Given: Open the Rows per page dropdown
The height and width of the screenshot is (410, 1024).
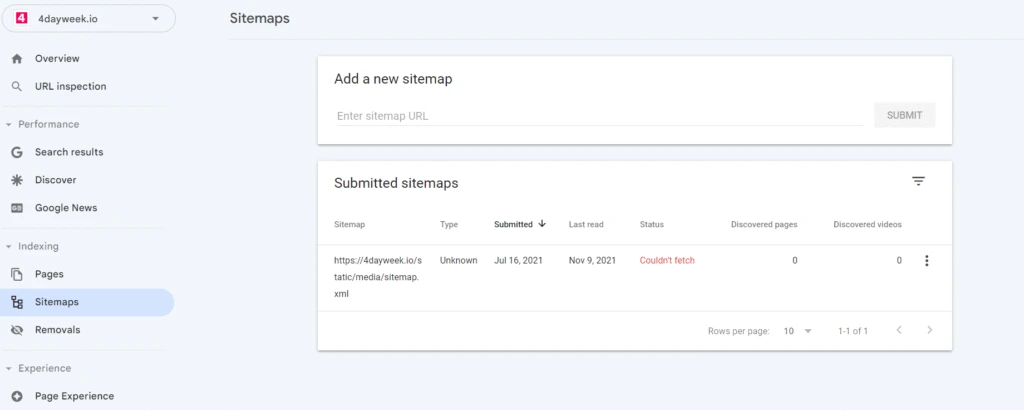Looking at the screenshot, I should point(798,331).
